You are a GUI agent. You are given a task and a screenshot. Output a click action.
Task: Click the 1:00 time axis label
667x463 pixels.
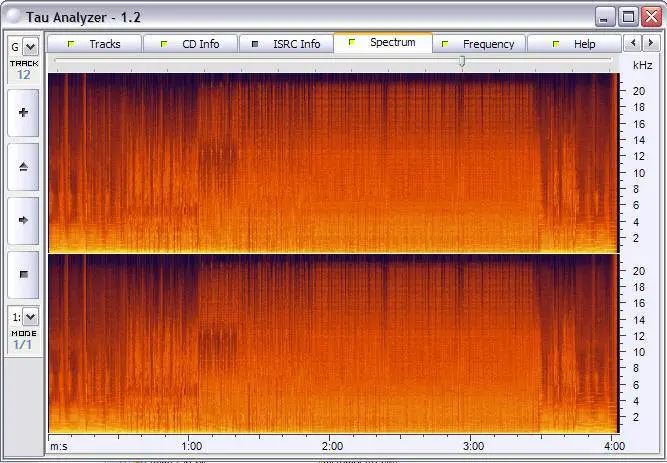pos(191,446)
